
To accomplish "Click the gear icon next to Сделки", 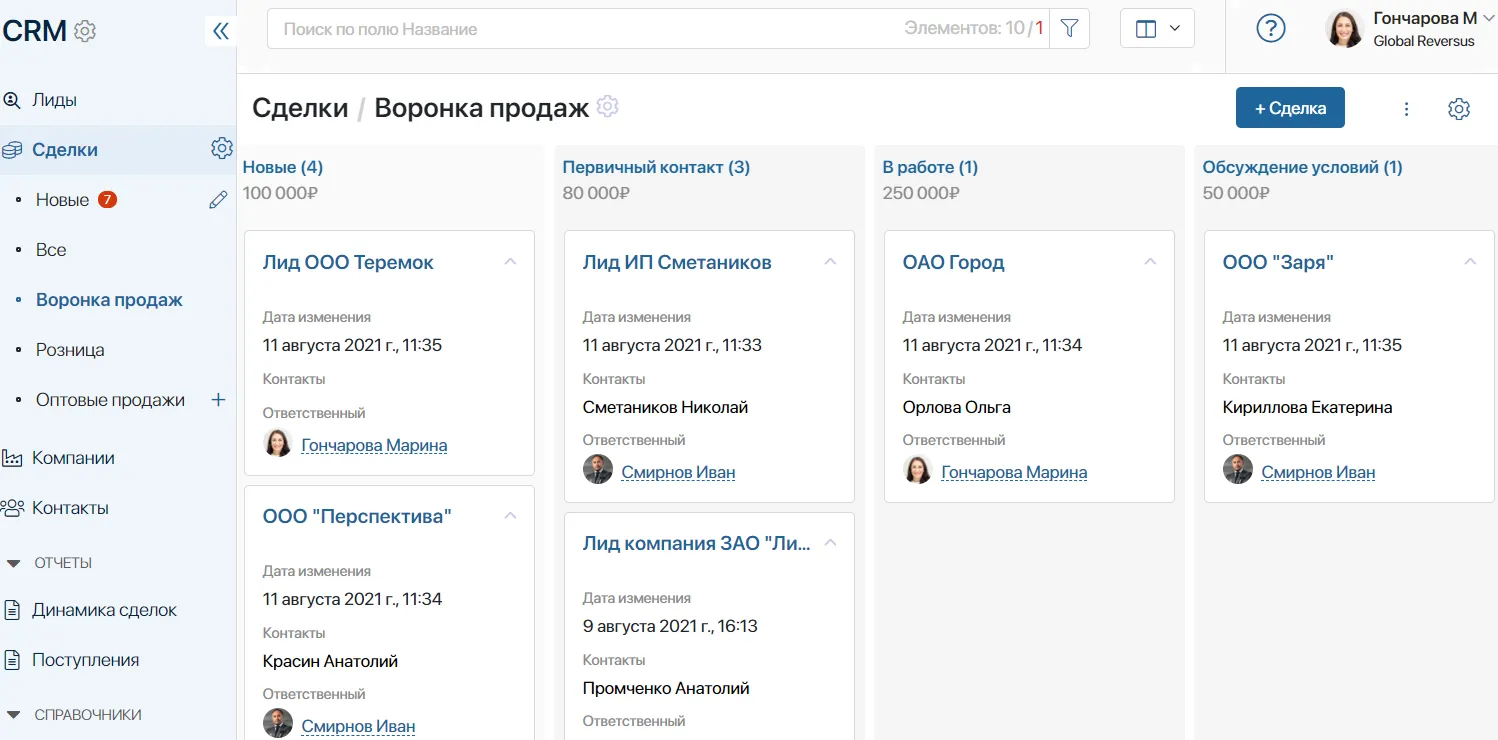I will tap(221, 148).
